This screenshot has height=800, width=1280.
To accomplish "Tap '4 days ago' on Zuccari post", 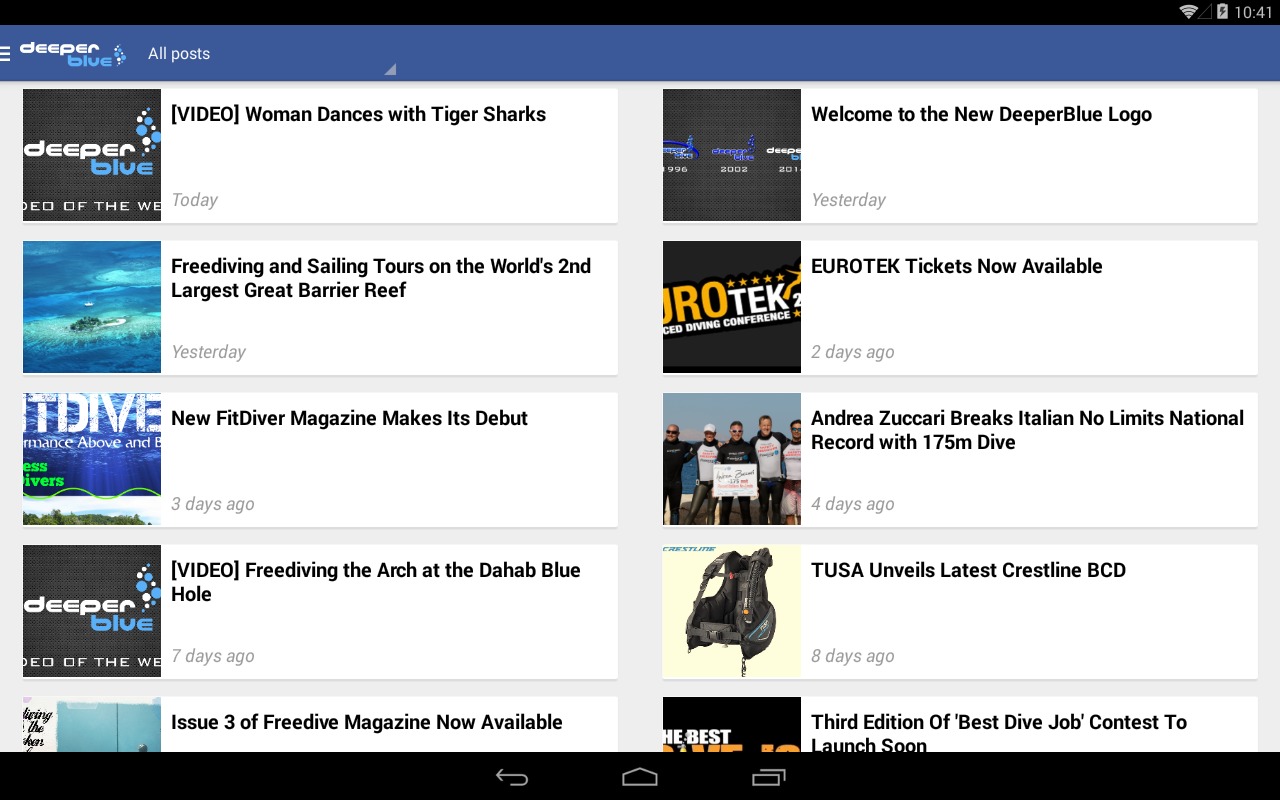I will pos(853,504).
